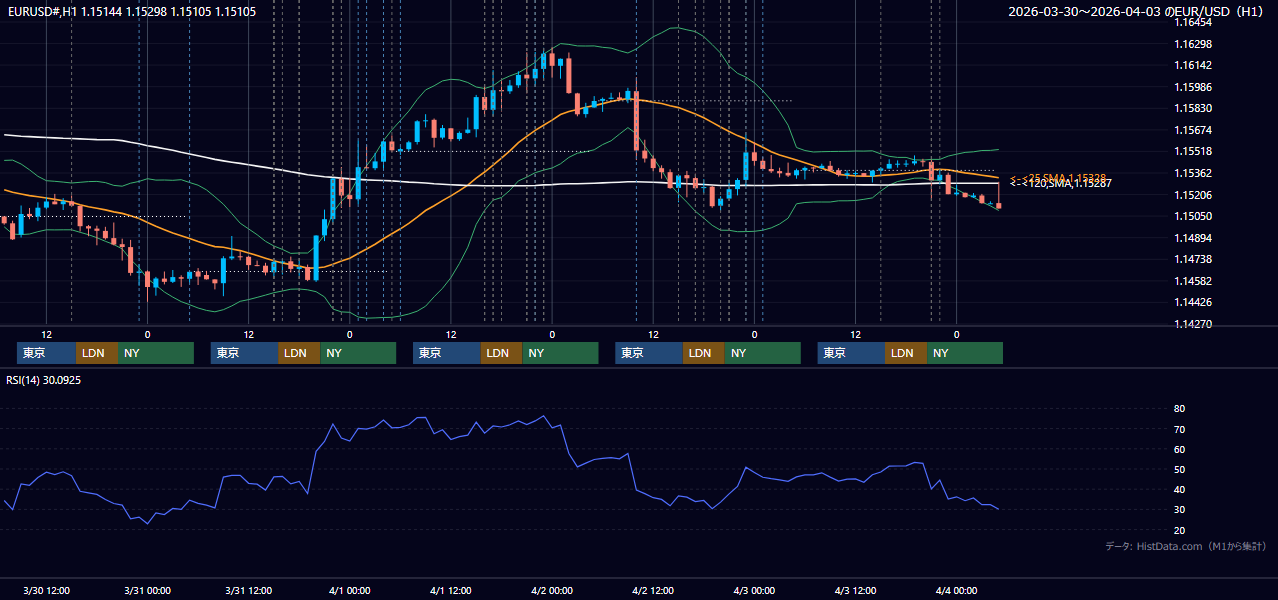
Task: Pick the 4/1 12:00 time axis label
Action: pos(451,590)
